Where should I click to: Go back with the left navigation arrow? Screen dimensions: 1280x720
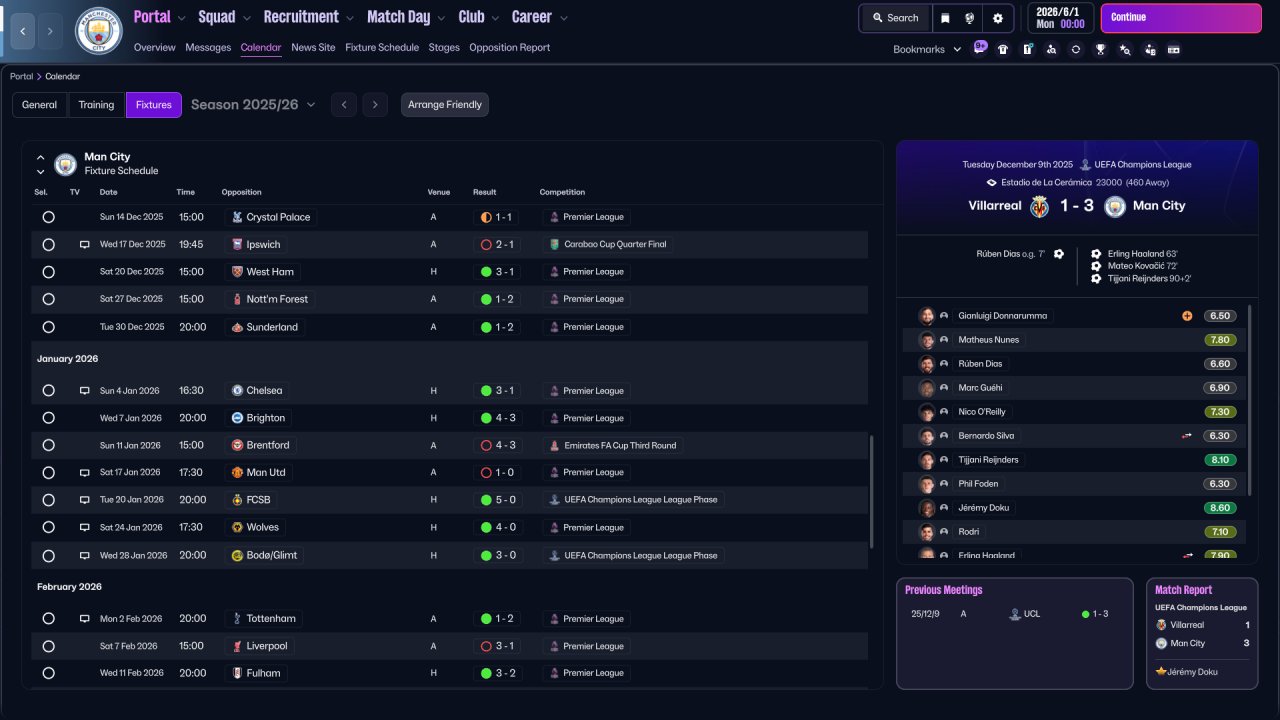(x=22, y=31)
